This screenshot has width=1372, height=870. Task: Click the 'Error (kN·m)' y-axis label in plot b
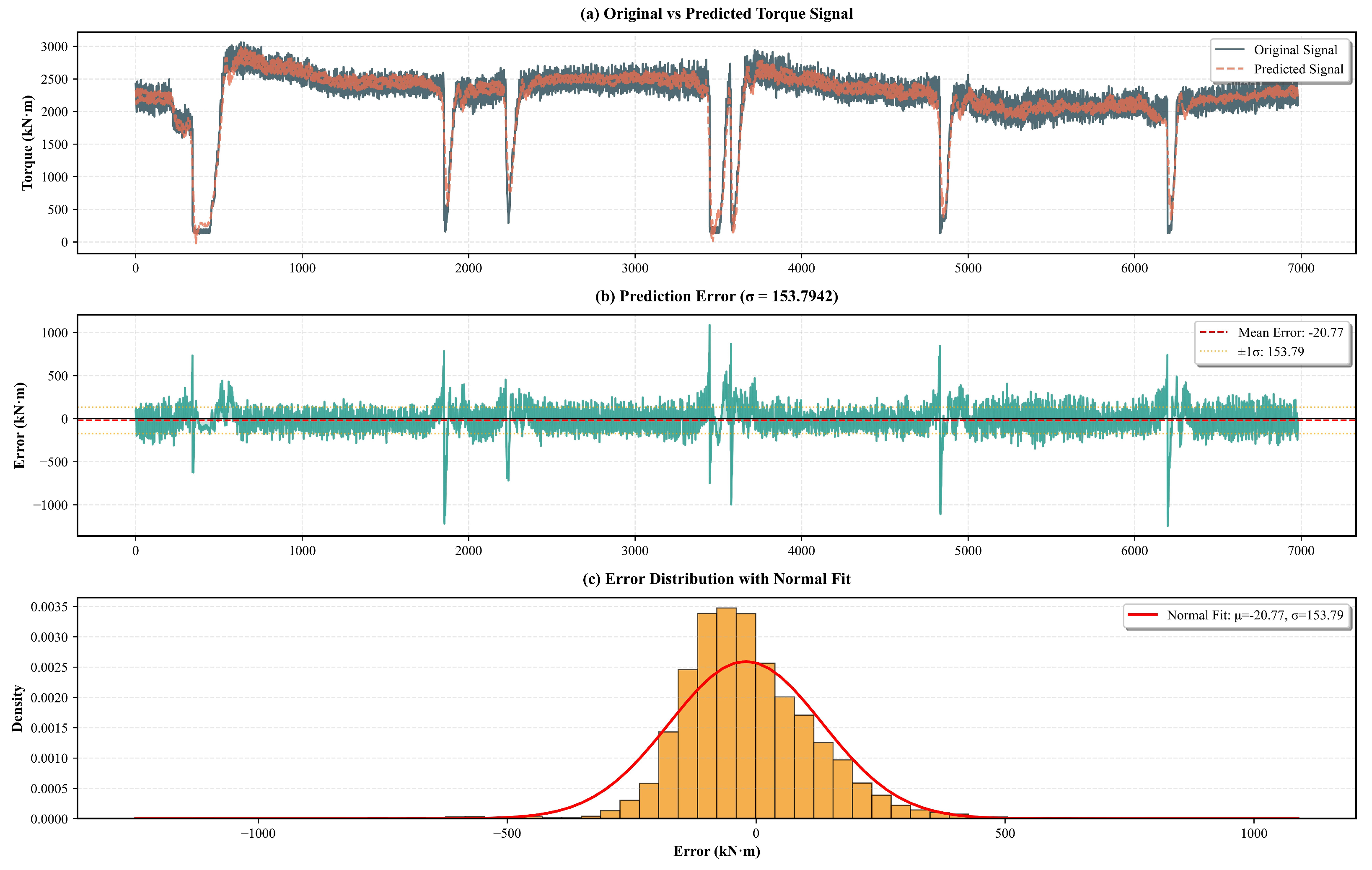19,425
